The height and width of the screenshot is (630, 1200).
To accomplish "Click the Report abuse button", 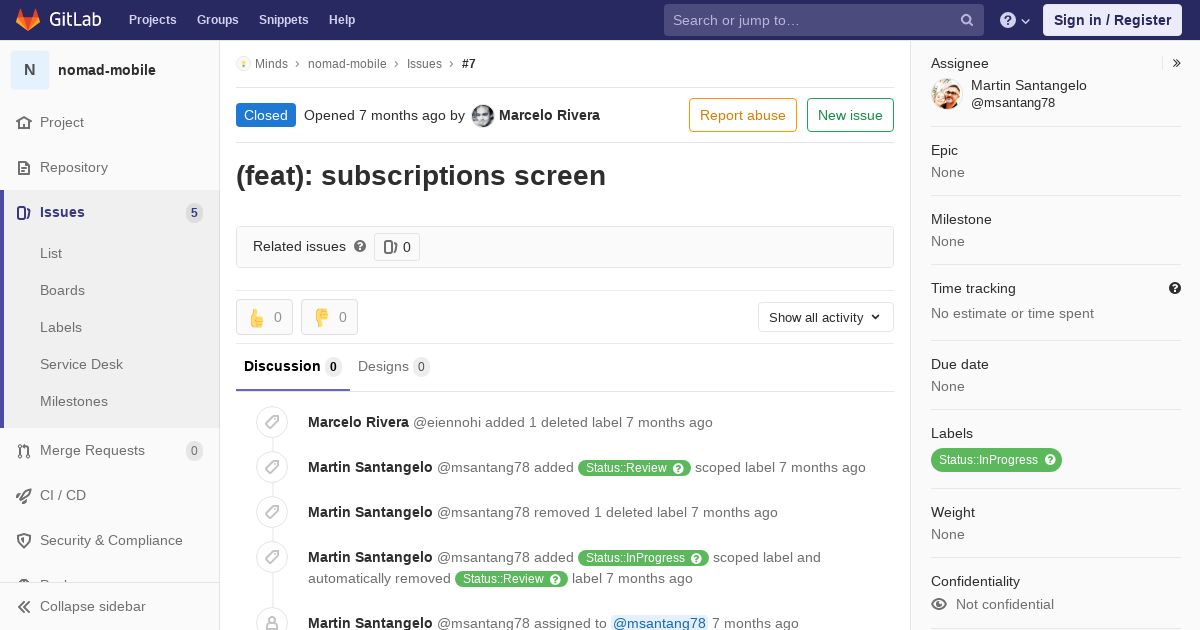I will coord(743,115).
